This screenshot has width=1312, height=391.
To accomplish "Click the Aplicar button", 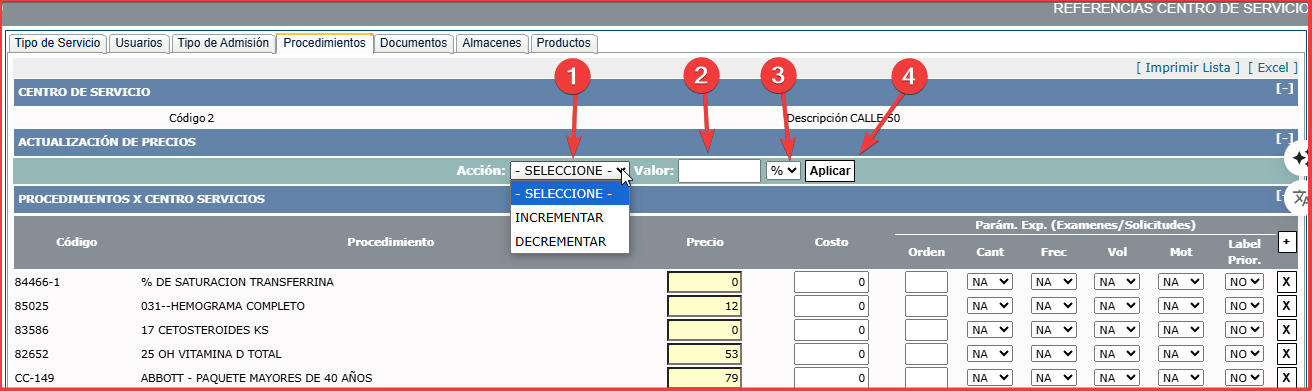I will [x=830, y=171].
